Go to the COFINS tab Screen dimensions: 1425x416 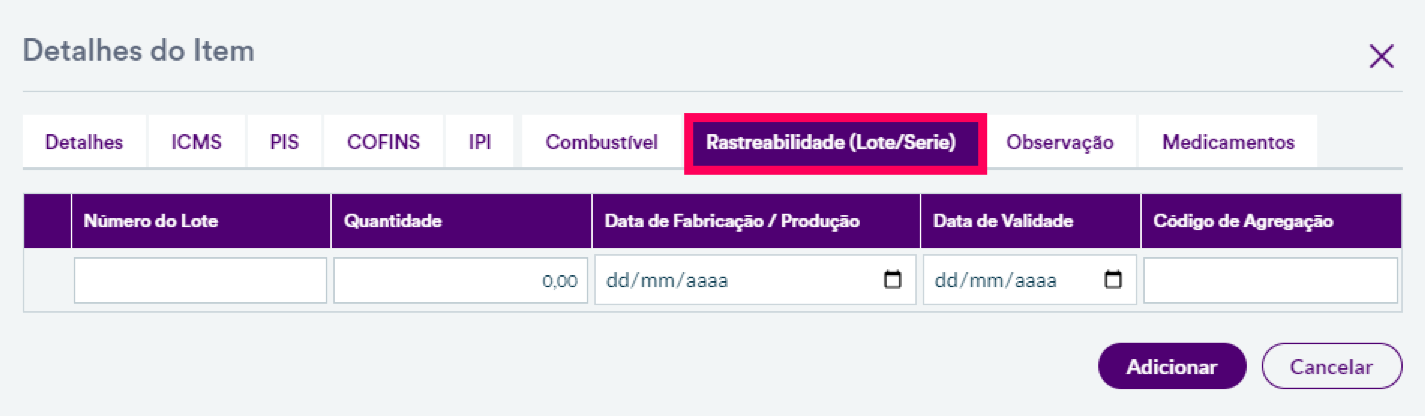tap(383, 142)
